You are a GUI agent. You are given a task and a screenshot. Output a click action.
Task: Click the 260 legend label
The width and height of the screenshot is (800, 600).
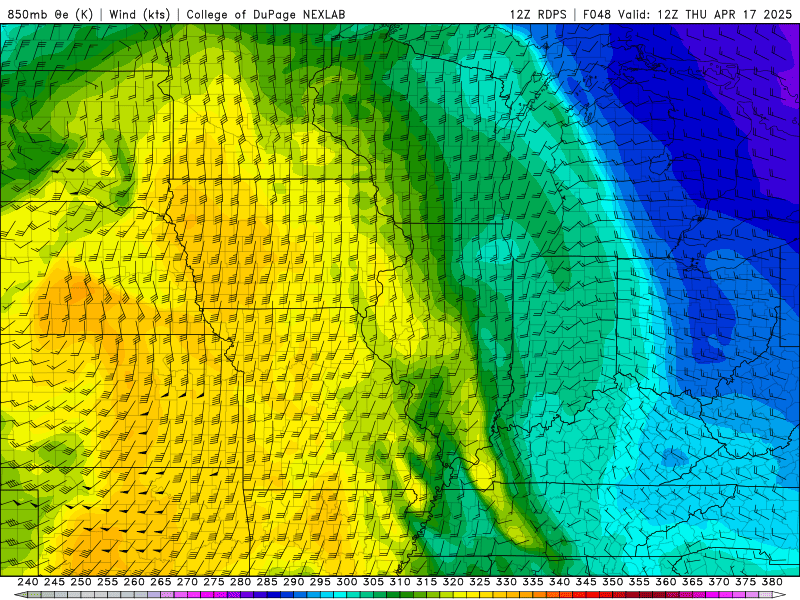pyautogui.click(x=134, y=582)
